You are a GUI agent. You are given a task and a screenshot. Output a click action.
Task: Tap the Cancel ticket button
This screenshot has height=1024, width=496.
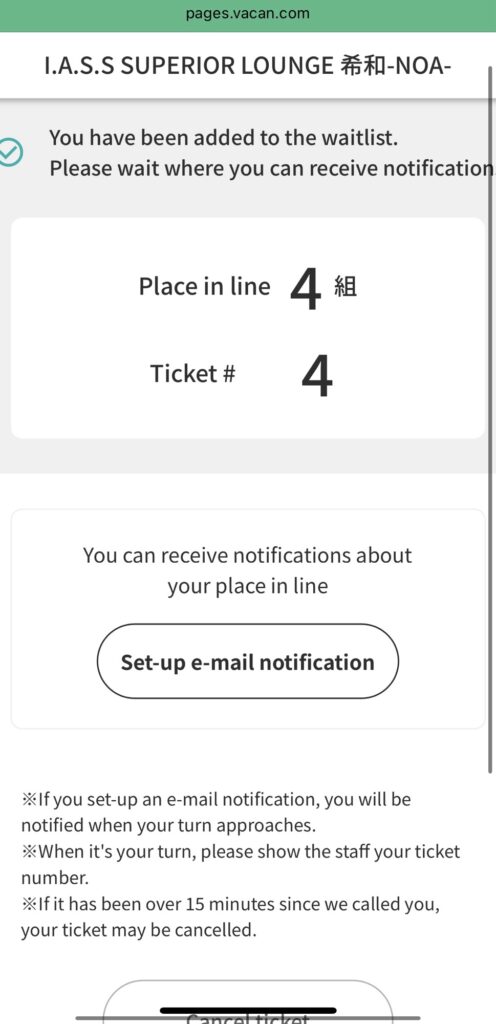point(247,1002)
